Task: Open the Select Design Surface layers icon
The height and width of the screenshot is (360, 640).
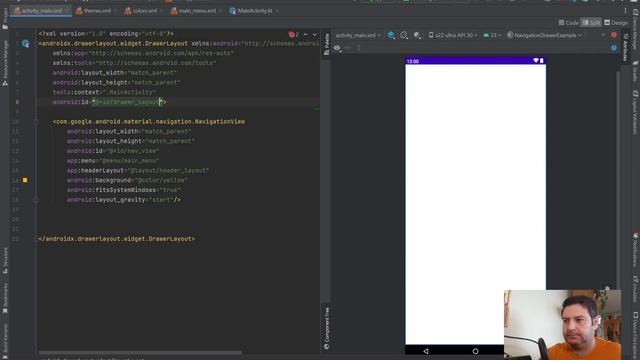Action: pos(391,36)
